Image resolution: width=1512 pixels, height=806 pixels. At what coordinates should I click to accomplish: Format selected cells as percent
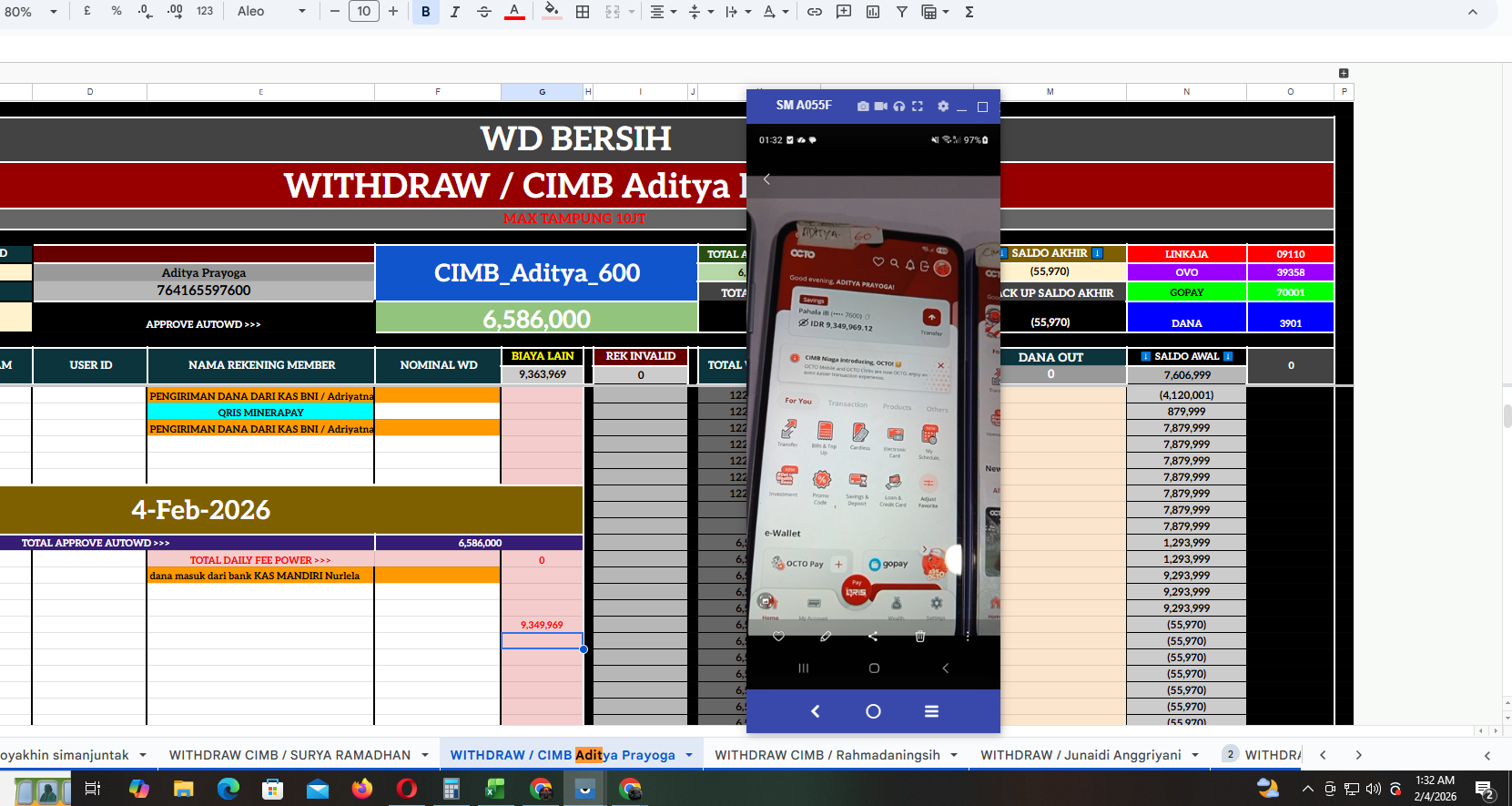(x=117, y=11)
